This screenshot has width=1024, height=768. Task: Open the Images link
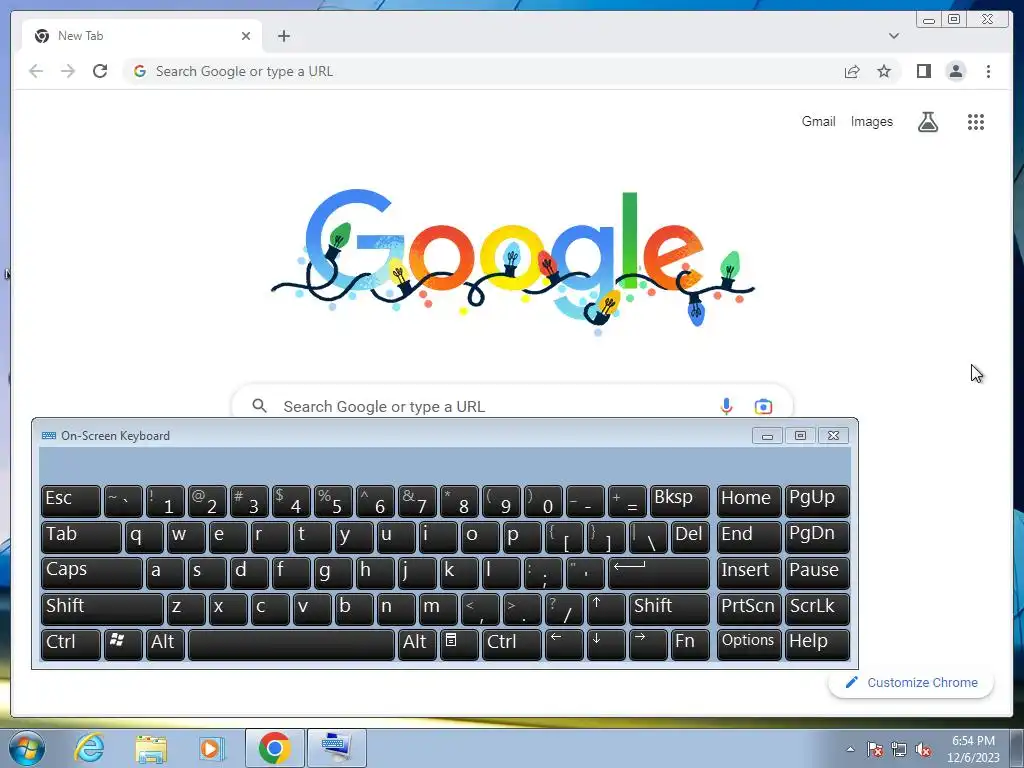pyautogui.click(x=871, y=121)
